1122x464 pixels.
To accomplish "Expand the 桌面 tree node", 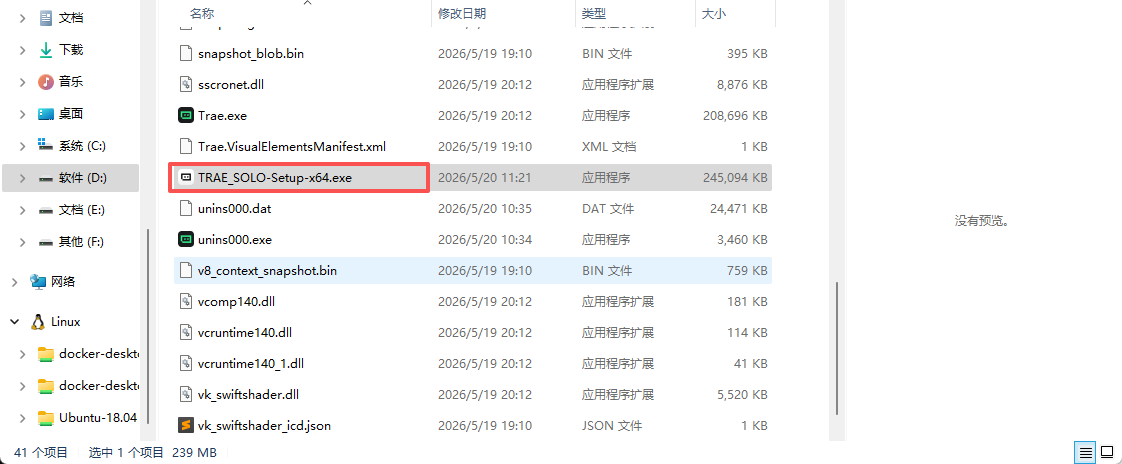I will point(23,113).
